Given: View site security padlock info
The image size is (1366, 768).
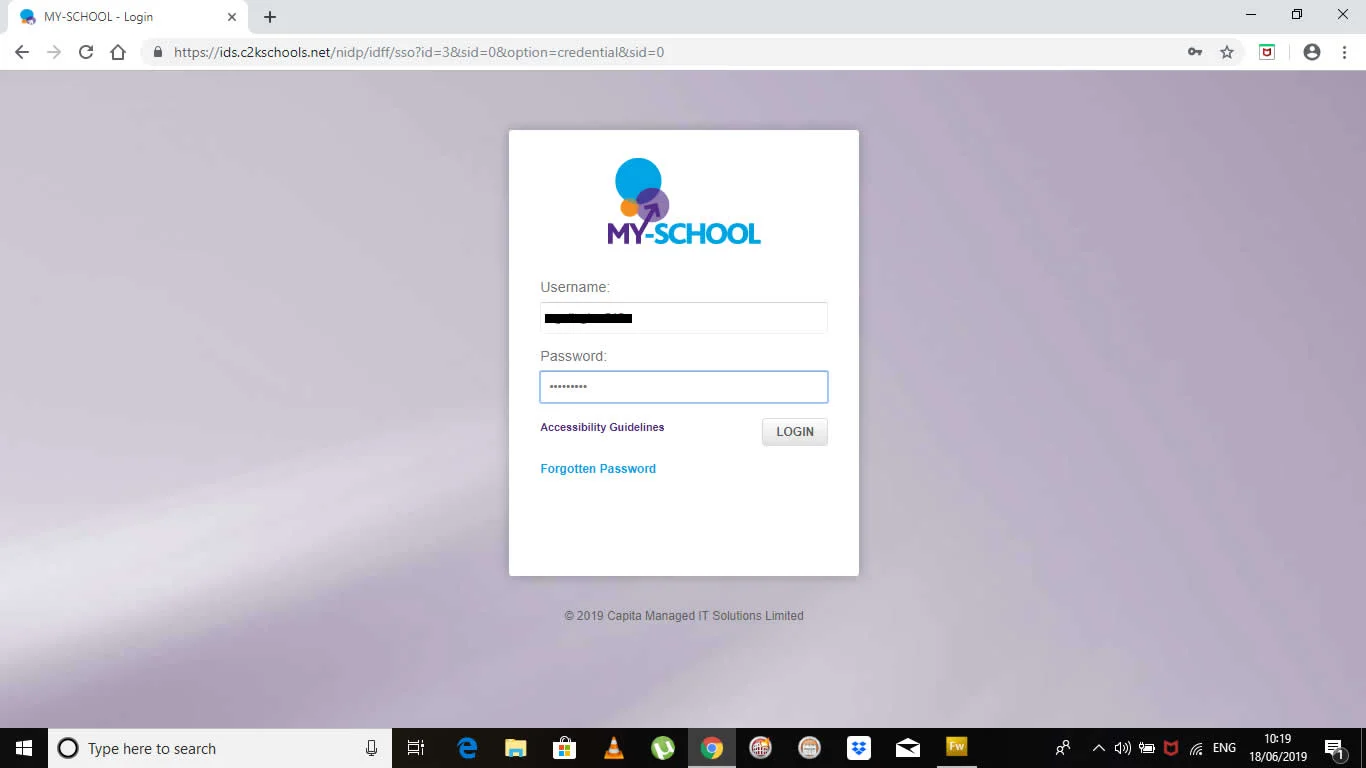Looking at the screenshot, I should (157, 52).
